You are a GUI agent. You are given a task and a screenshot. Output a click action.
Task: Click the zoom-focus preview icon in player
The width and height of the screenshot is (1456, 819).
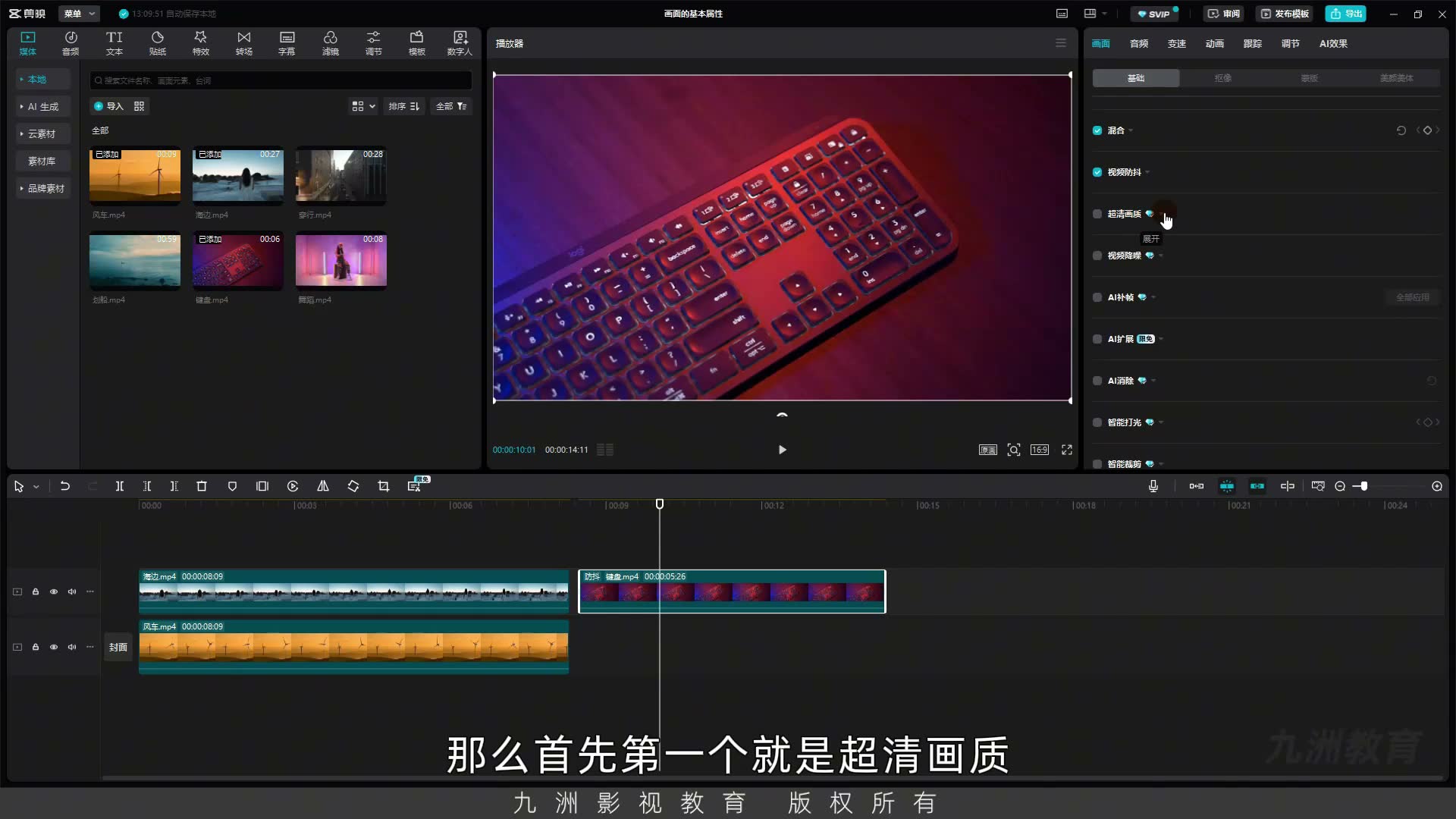coord(1014,450)
